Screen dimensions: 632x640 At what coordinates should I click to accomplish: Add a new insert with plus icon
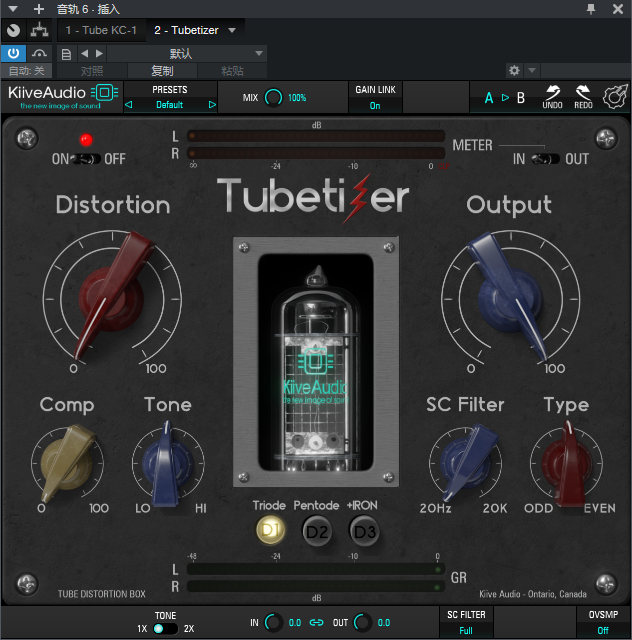[x=39, y=9]
